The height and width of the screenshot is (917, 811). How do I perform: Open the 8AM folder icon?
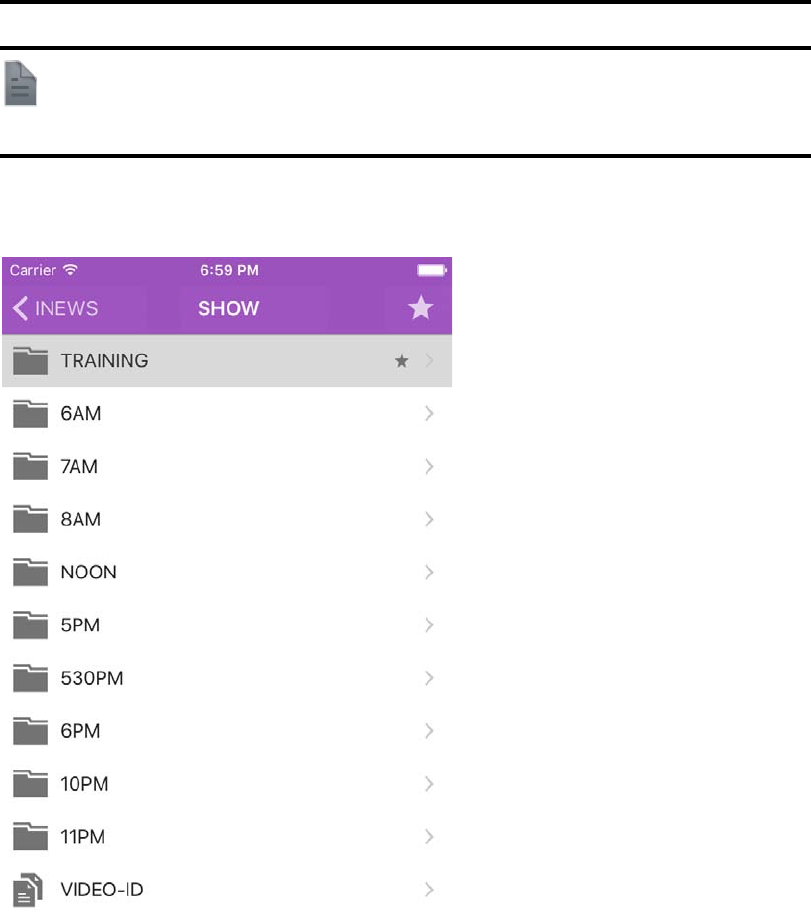pos(30,519)
